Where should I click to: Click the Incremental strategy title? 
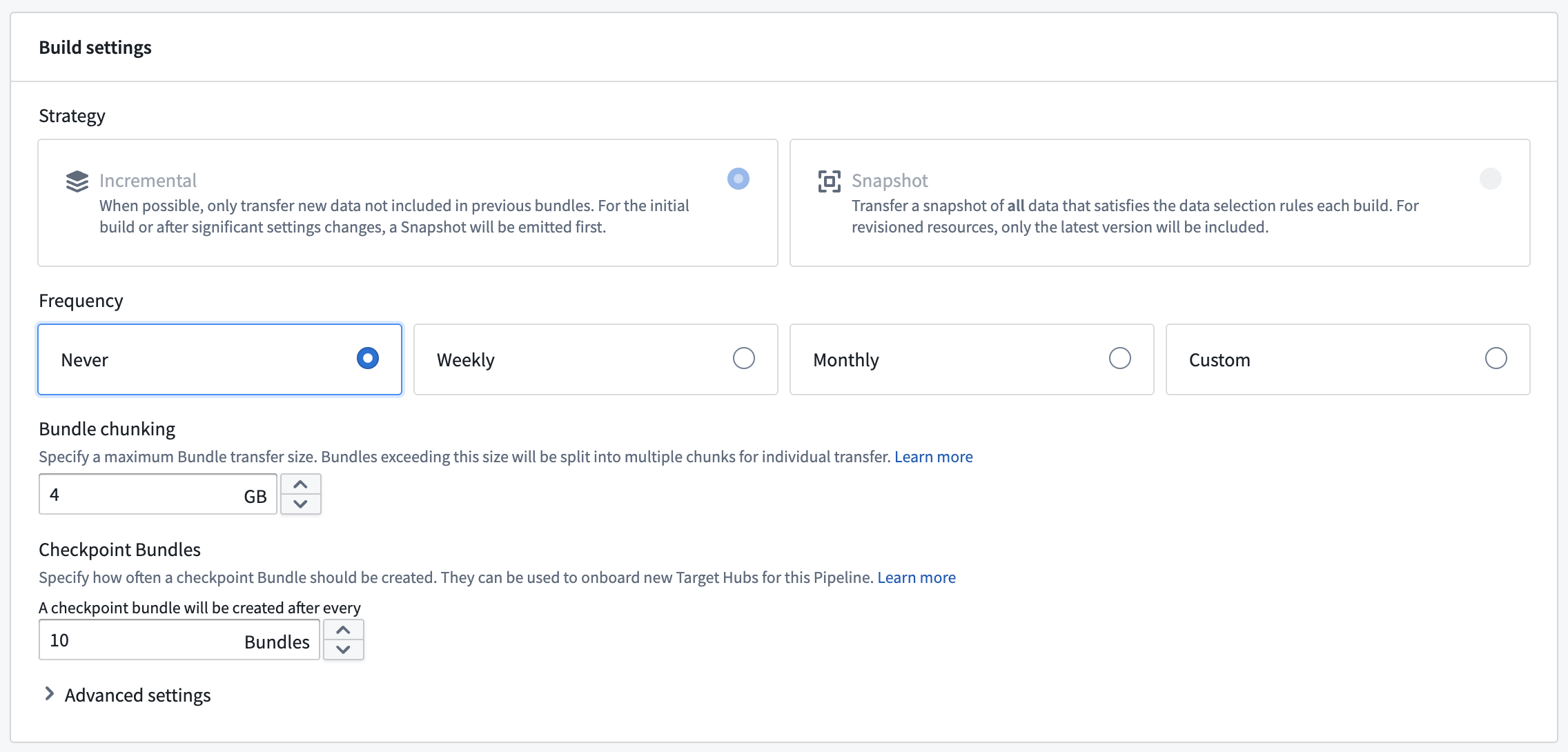click(148, 181)
